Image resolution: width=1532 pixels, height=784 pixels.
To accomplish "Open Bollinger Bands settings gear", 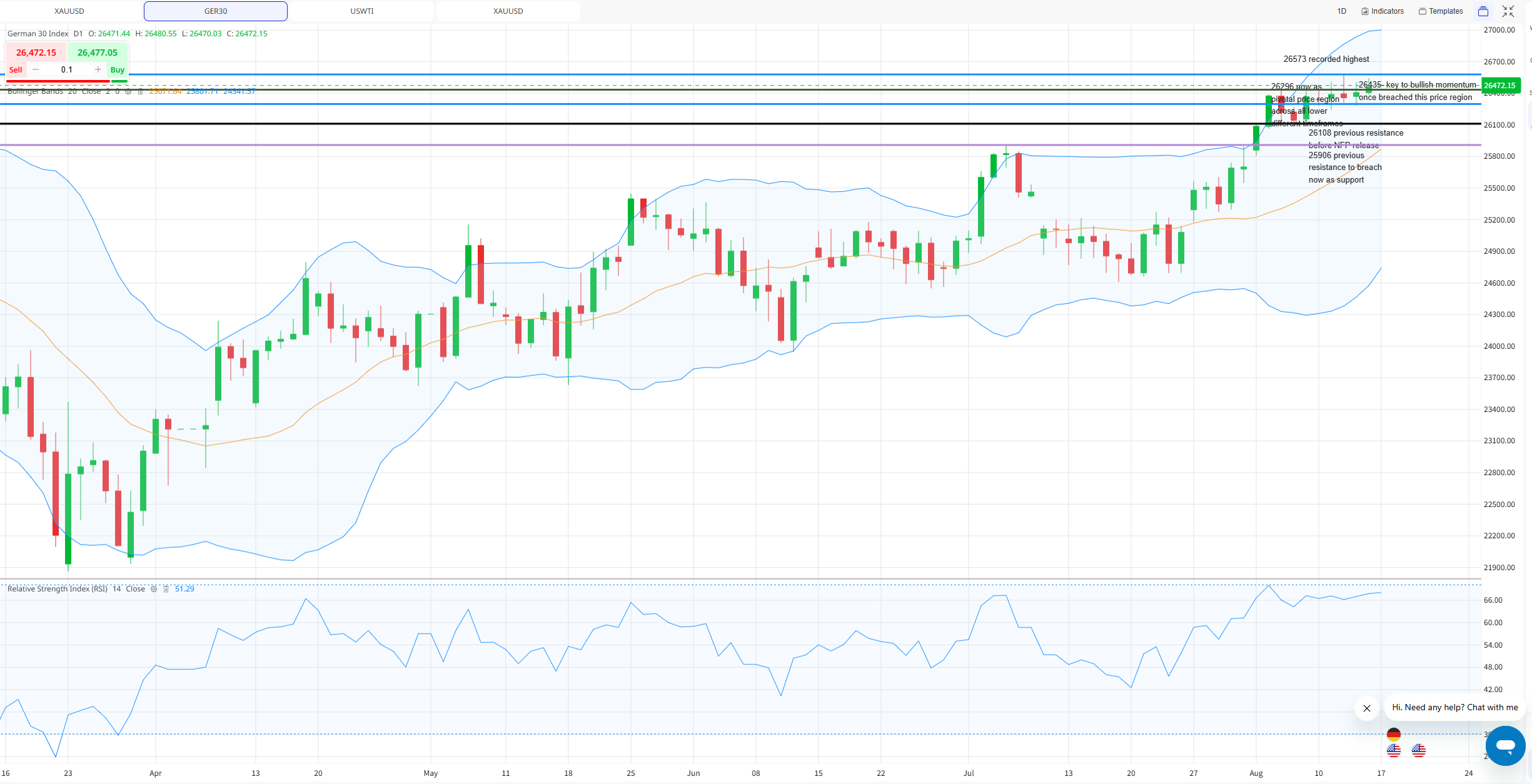I will tap(128, 91).
